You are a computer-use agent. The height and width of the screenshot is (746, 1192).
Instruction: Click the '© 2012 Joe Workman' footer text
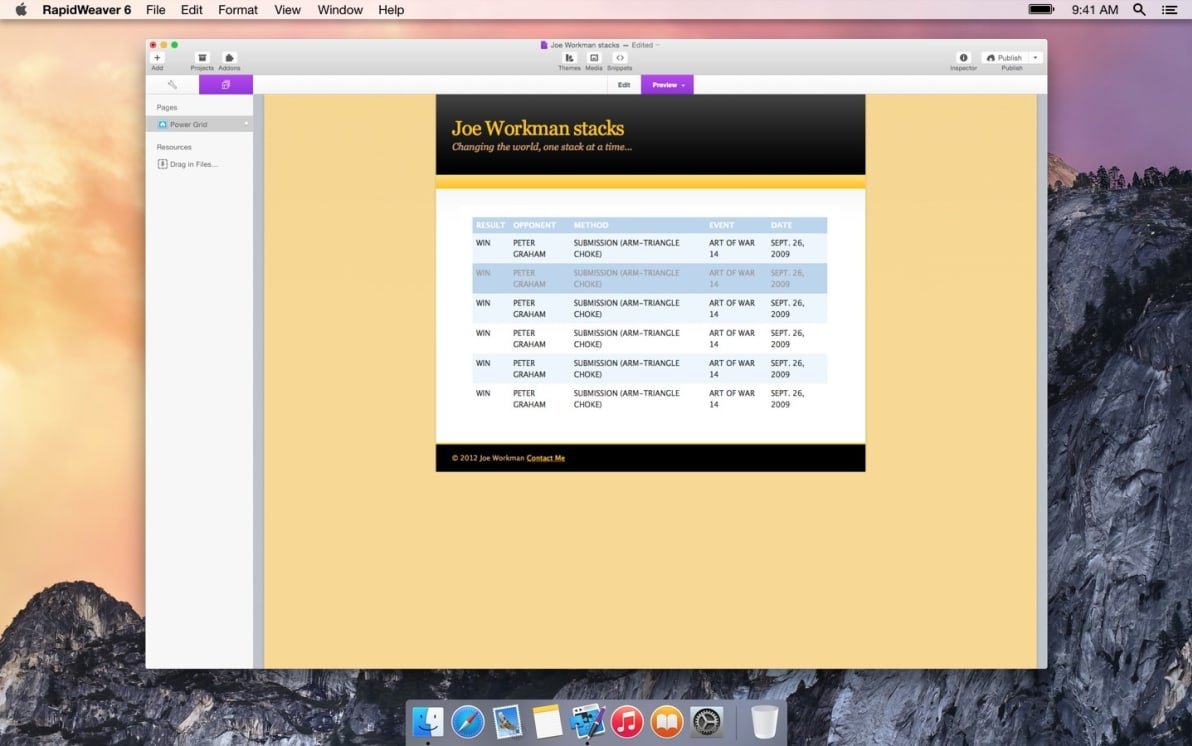pos(488,458)
